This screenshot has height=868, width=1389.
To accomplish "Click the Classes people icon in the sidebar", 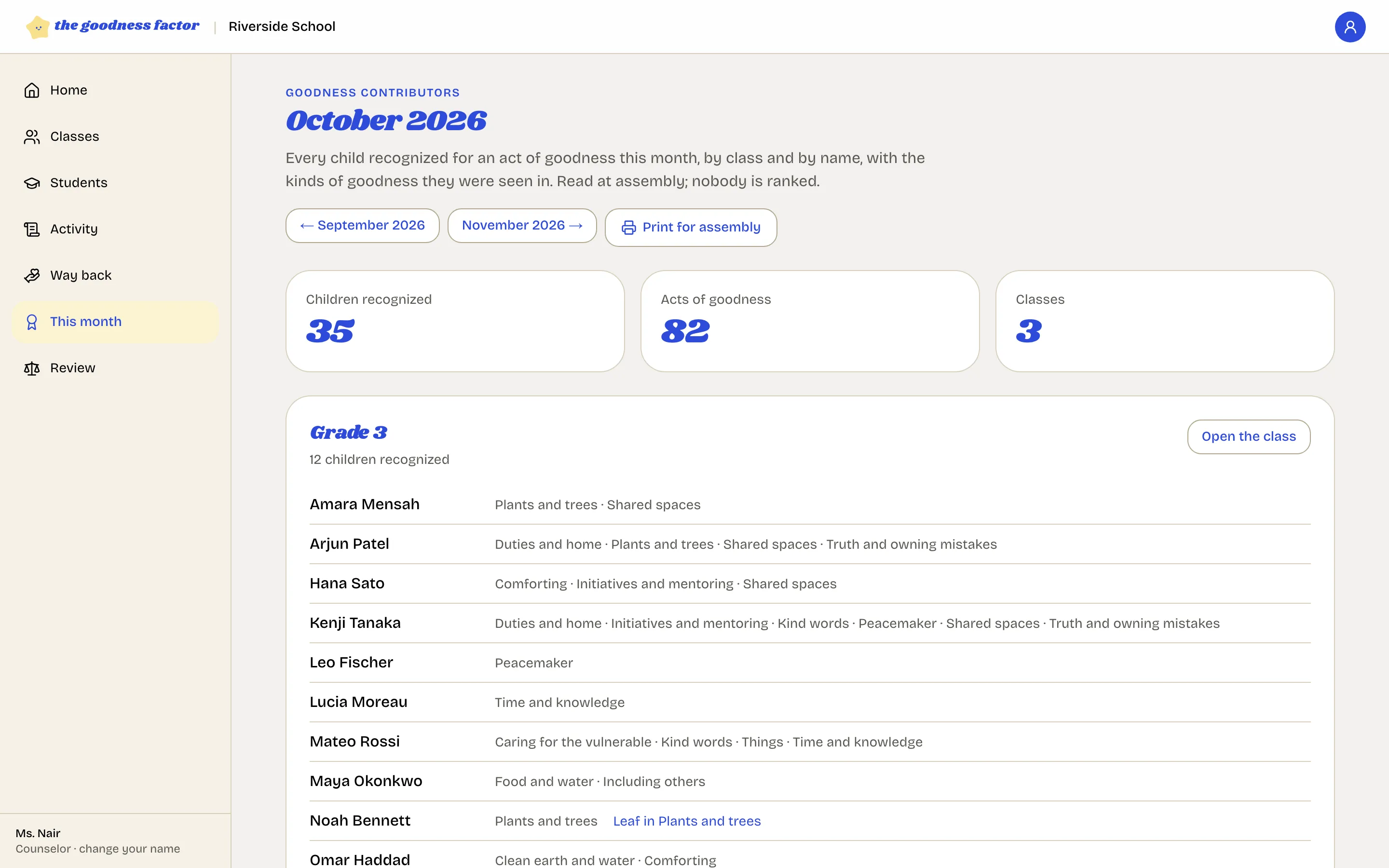I will [x=31, y=136].
